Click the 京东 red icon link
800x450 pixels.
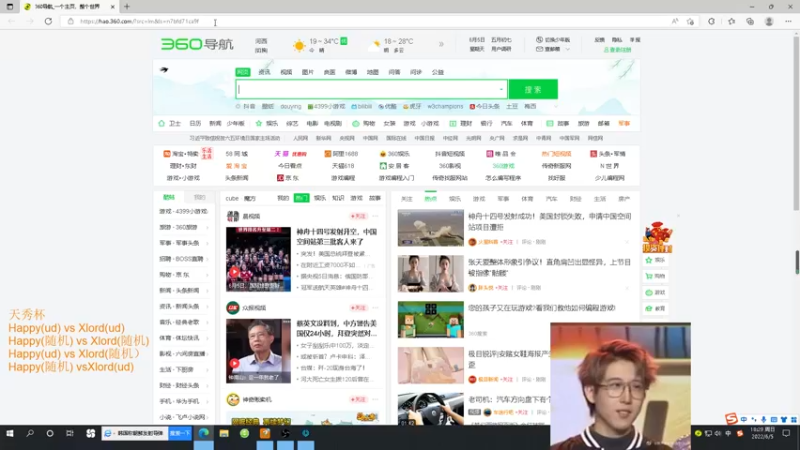280,178
